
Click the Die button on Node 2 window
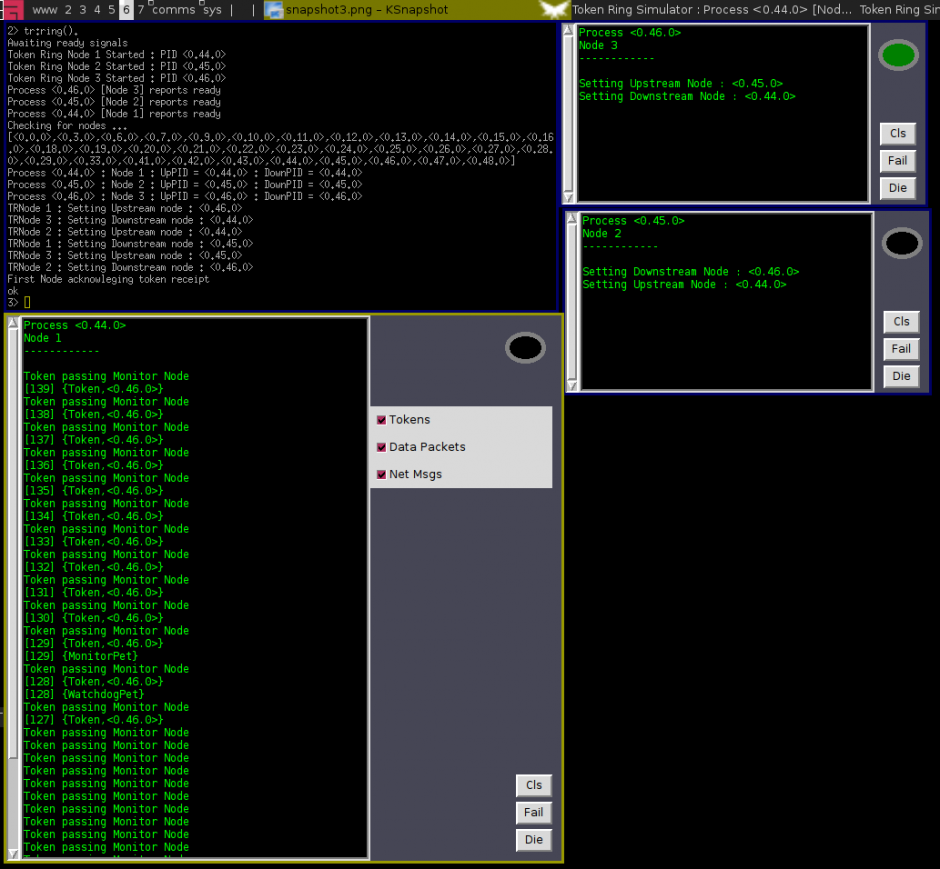tap(900, 376)
